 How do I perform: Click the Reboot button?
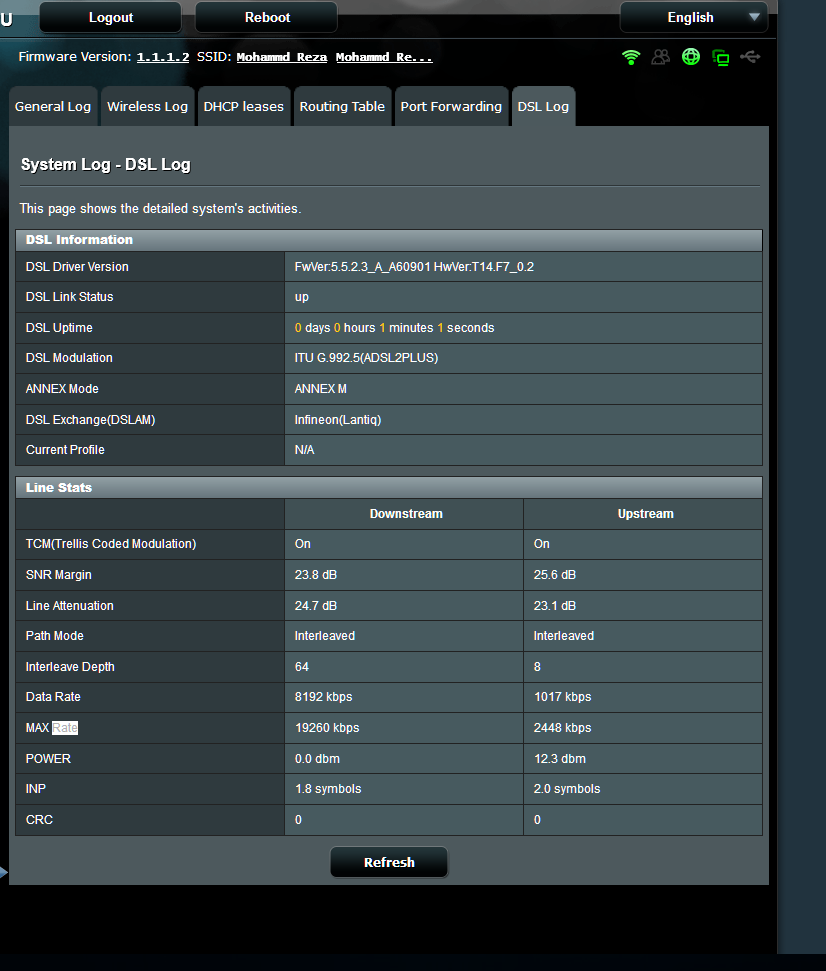[267, 17]
